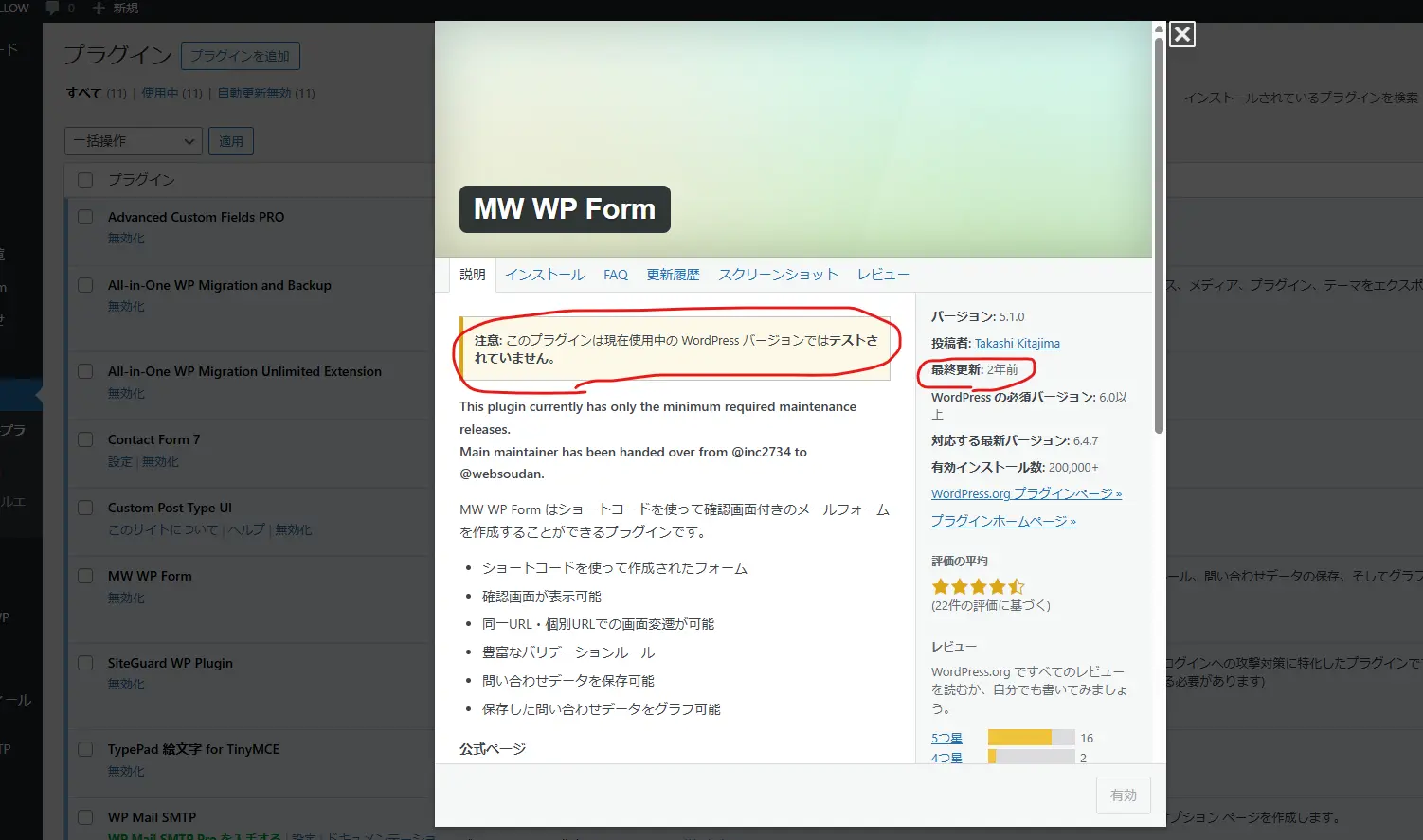
Task: Visit the plugin homepage link
Action: pos(1003,521)
